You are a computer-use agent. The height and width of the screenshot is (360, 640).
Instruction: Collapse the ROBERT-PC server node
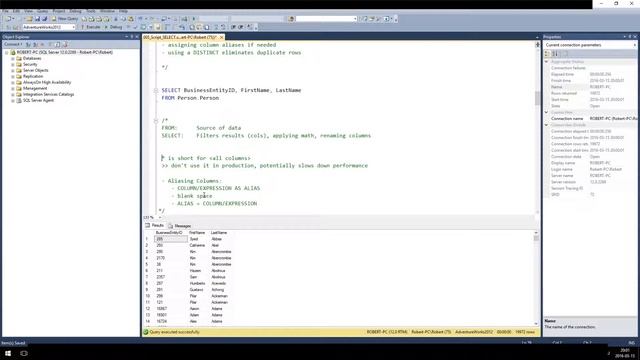[7, 53]
